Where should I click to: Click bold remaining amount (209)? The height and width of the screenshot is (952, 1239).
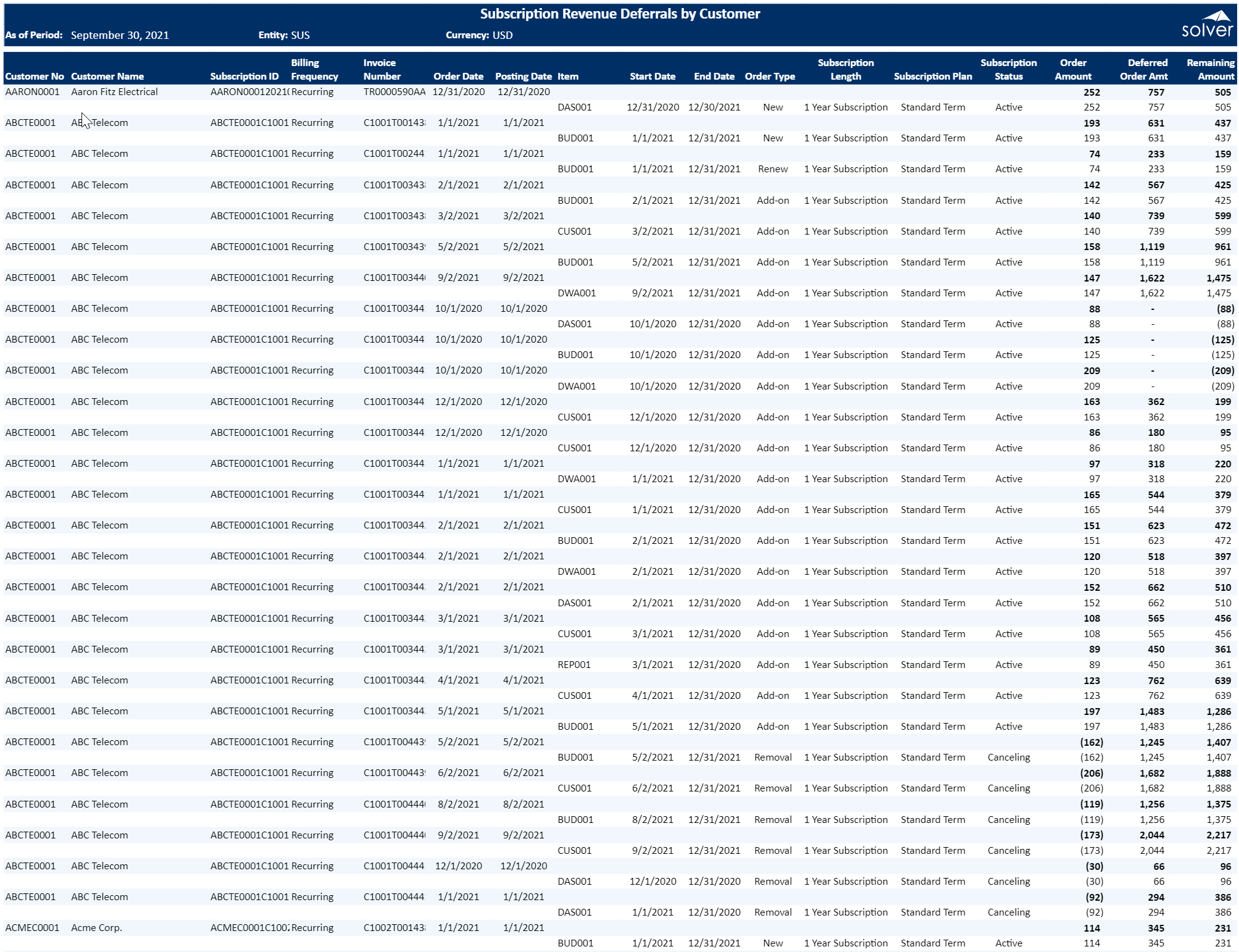(x=1222, y=371)
